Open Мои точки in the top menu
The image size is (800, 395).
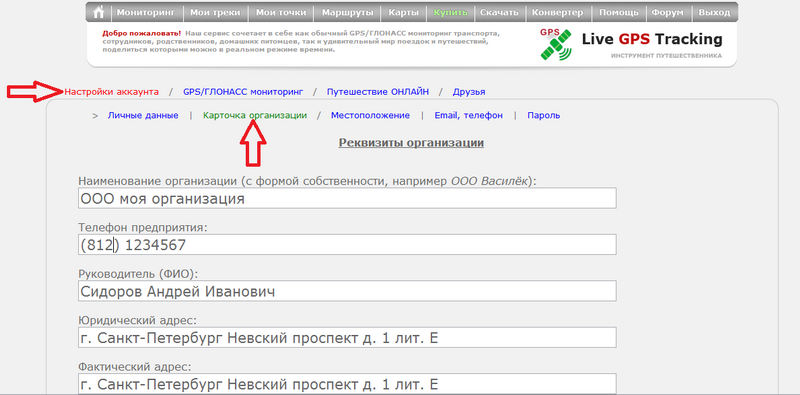(x=281, y=12)
